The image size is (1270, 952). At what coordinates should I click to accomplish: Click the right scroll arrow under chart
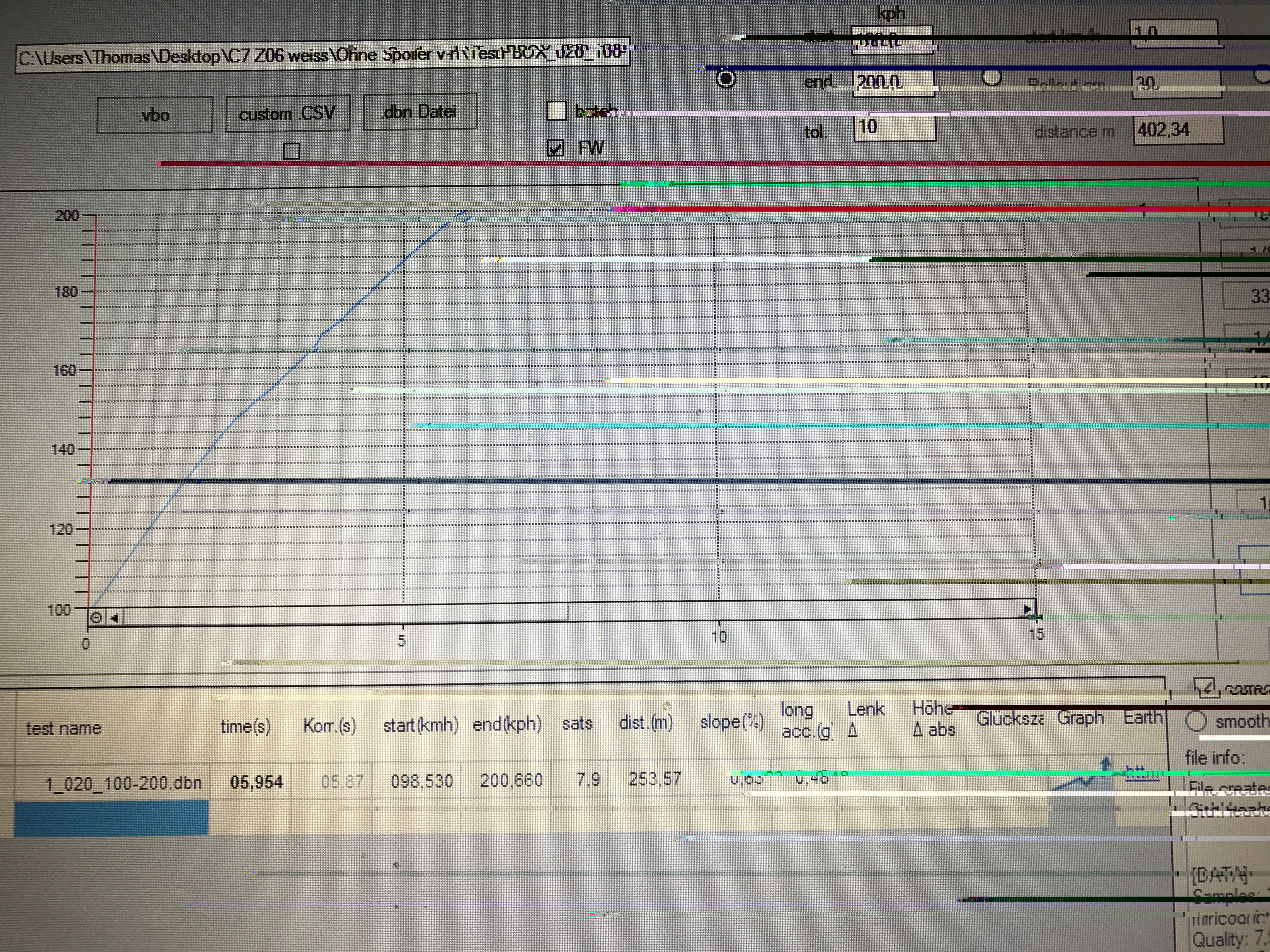pos(1027,609)
